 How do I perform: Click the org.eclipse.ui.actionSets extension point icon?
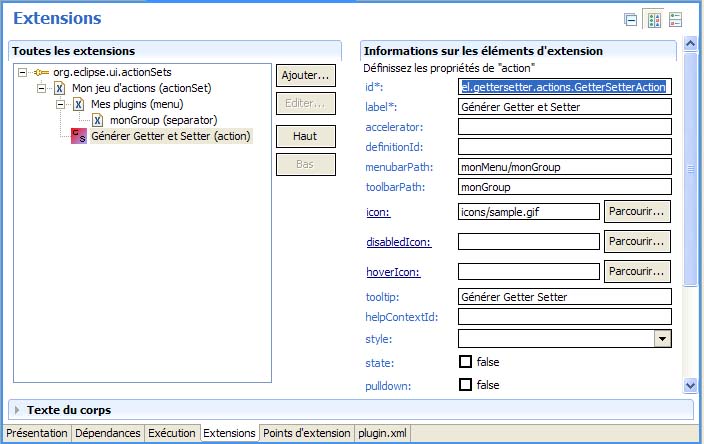pos(41,73)
